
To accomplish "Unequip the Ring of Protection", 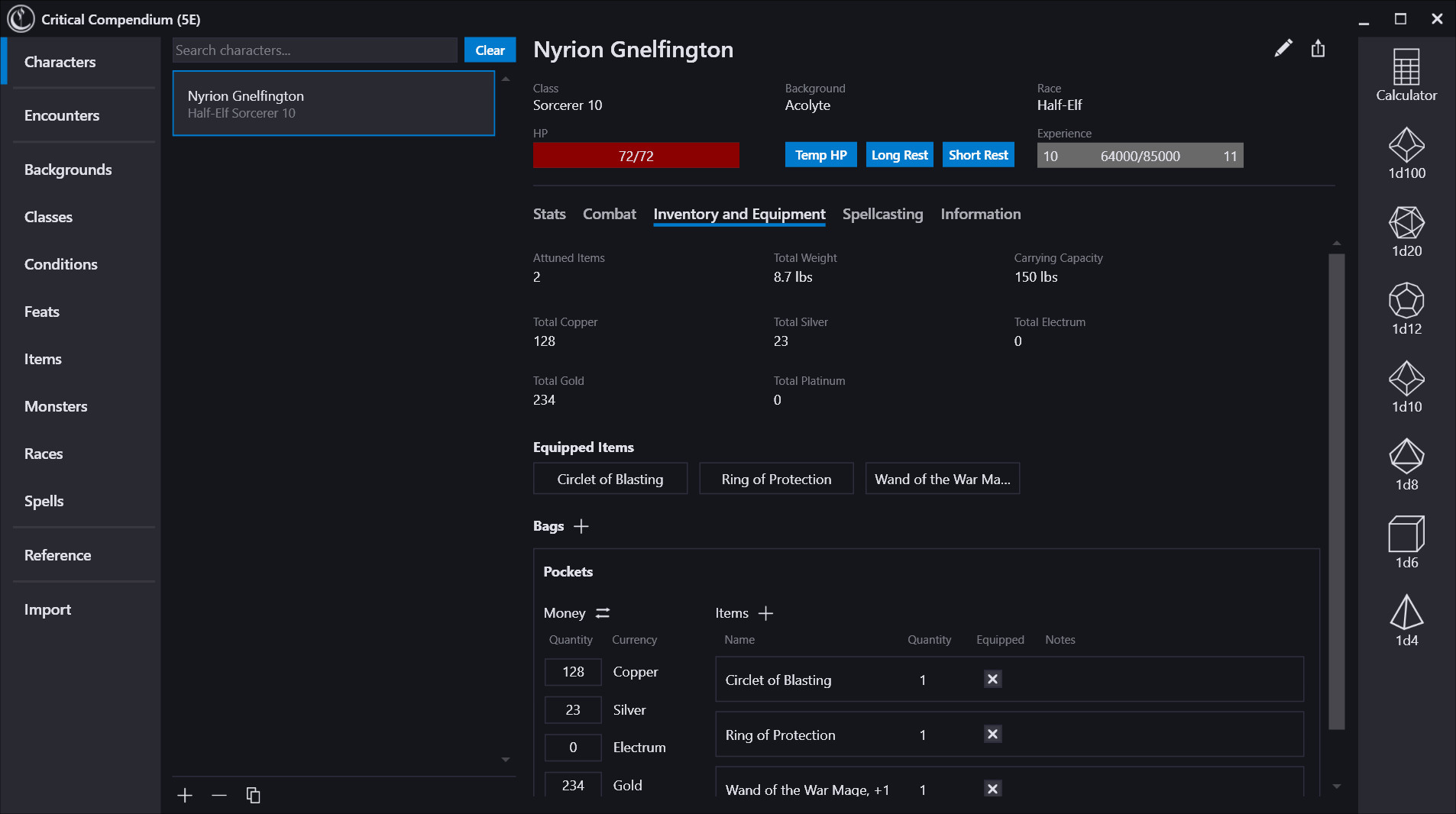I will pos(992,734).
